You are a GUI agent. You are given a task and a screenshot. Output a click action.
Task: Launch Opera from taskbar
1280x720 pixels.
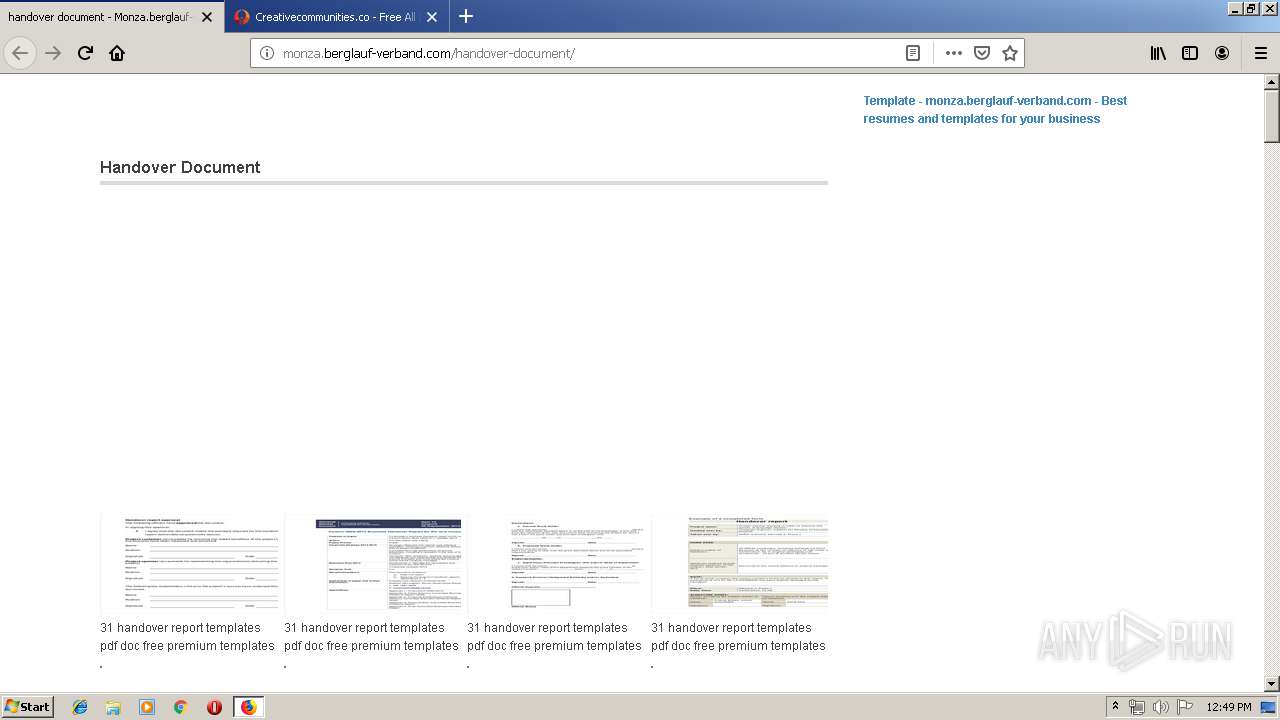pos(214,707)
